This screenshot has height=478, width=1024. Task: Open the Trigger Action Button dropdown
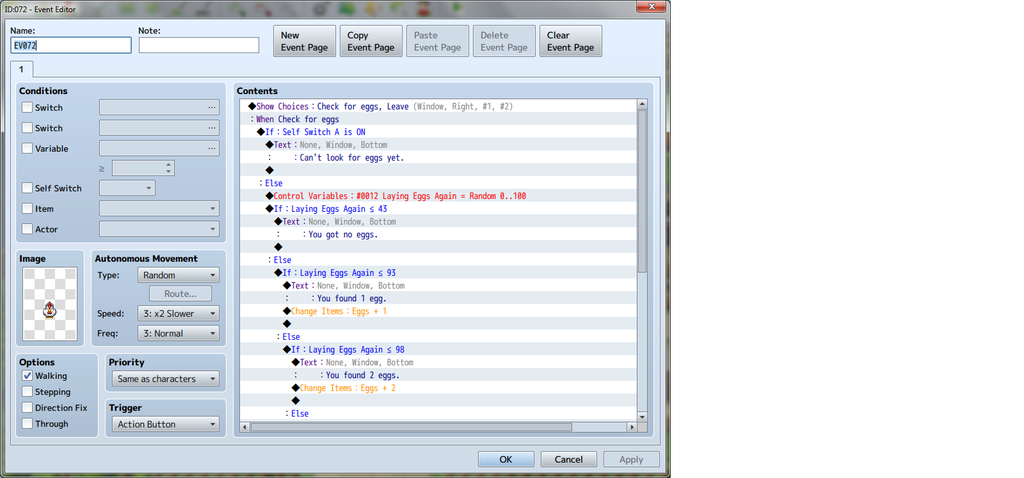click(x=165, y=424)
